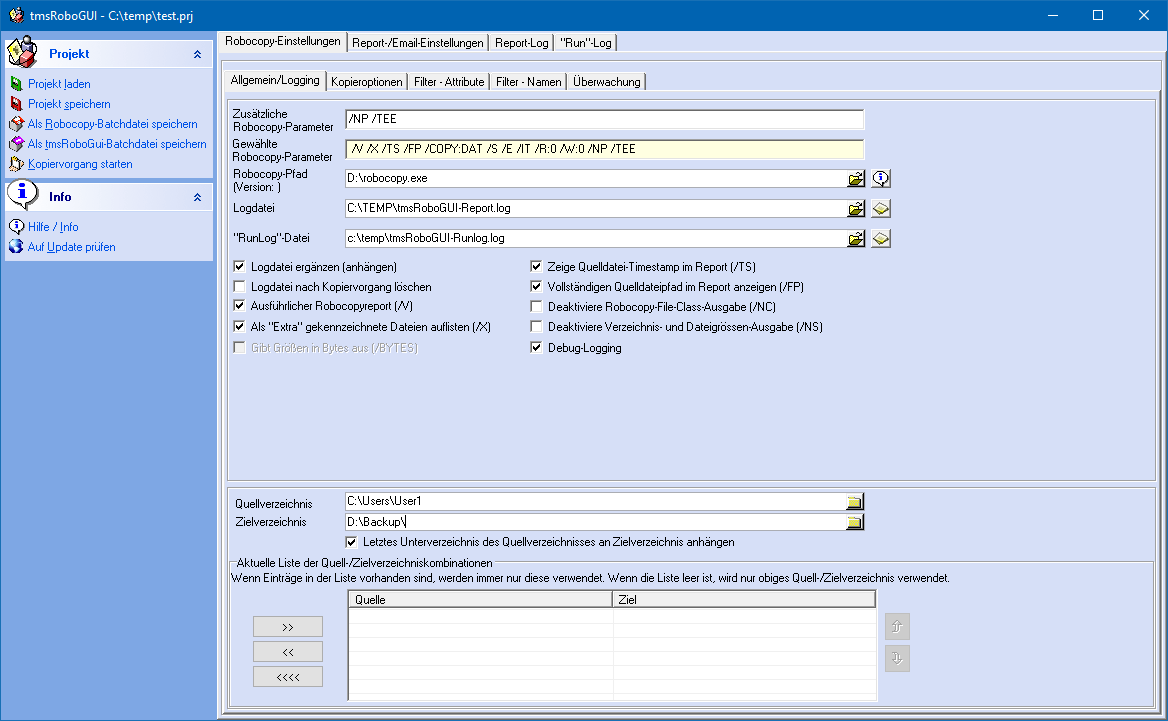
Task: Open the Überwachung tab
Action: coord(607,82)
